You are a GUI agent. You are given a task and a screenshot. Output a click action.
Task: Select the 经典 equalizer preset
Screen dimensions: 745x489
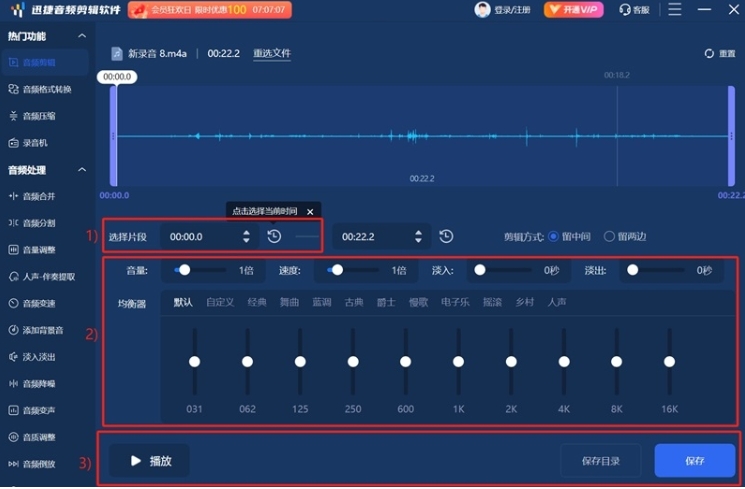[257, 302]
